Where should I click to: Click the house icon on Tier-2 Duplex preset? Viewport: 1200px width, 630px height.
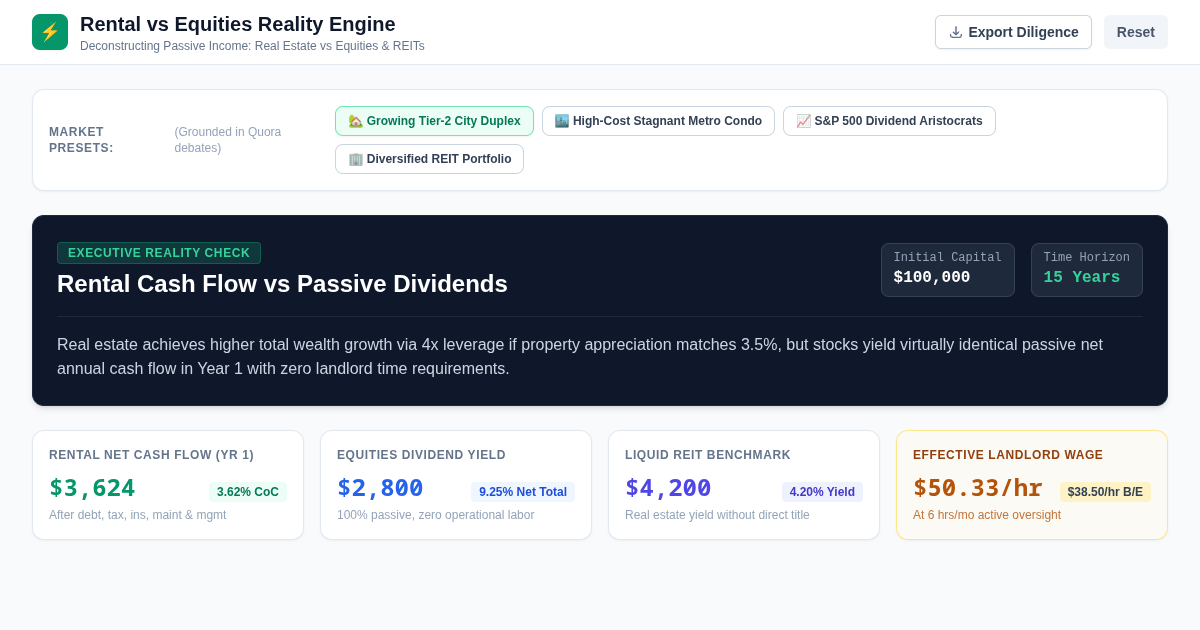point(355,121)
